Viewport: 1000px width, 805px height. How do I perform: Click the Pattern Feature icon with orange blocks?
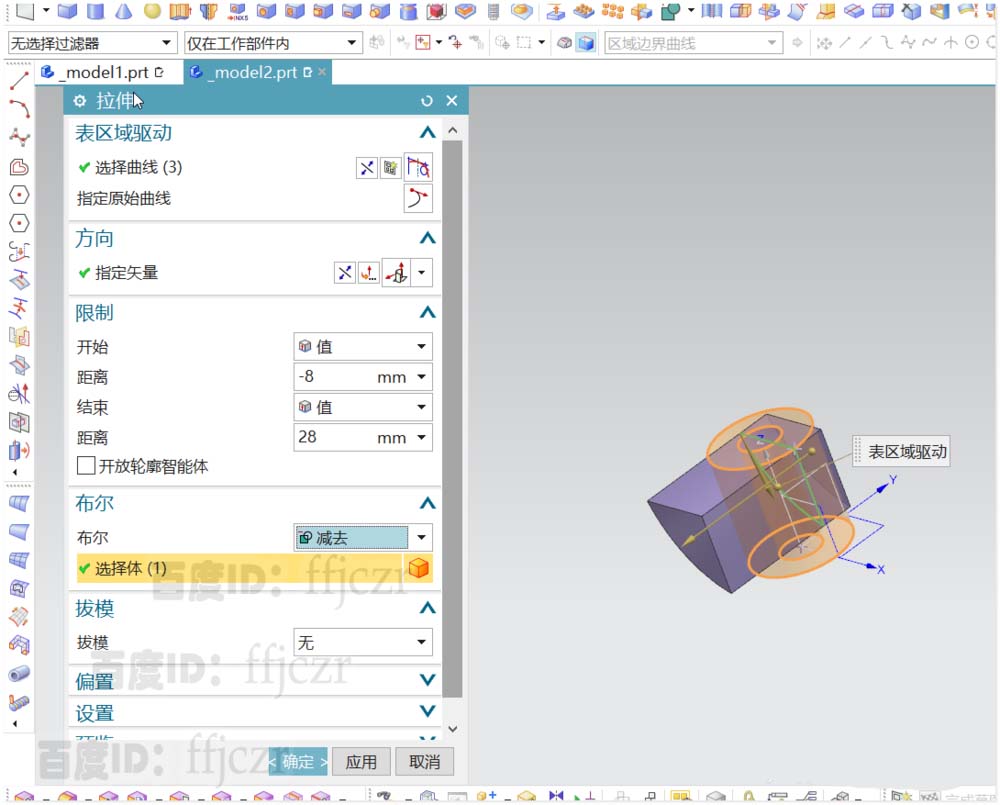613,11
